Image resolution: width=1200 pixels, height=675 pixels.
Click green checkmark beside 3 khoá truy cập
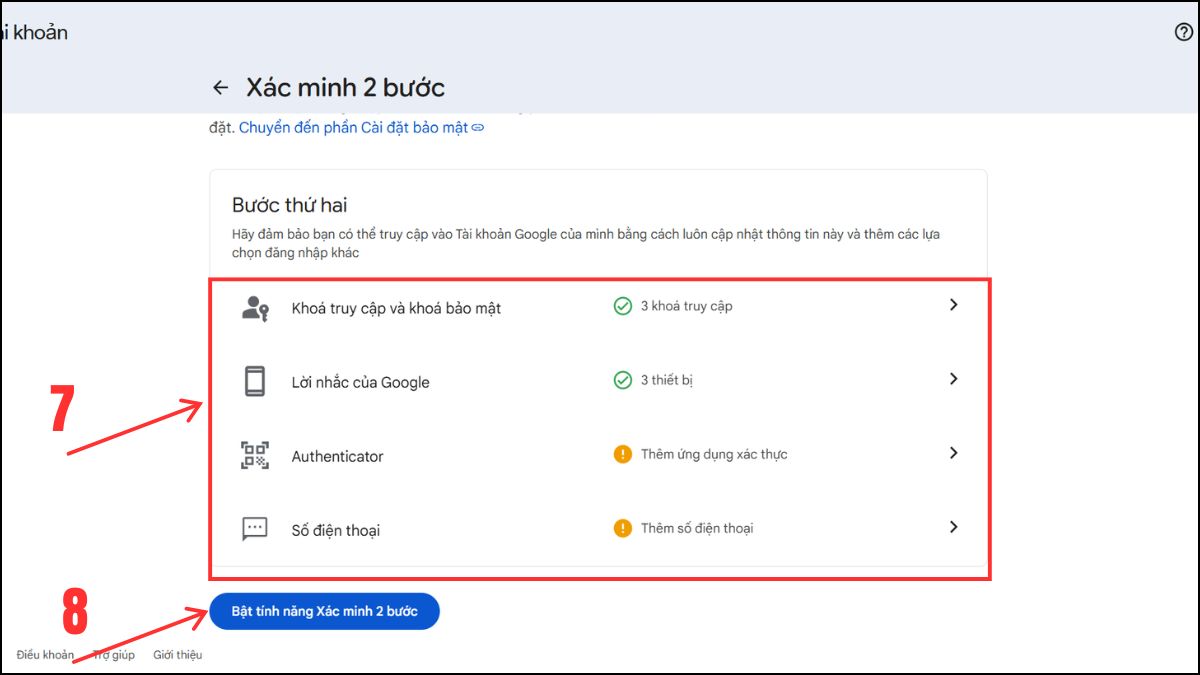[622, 306]
